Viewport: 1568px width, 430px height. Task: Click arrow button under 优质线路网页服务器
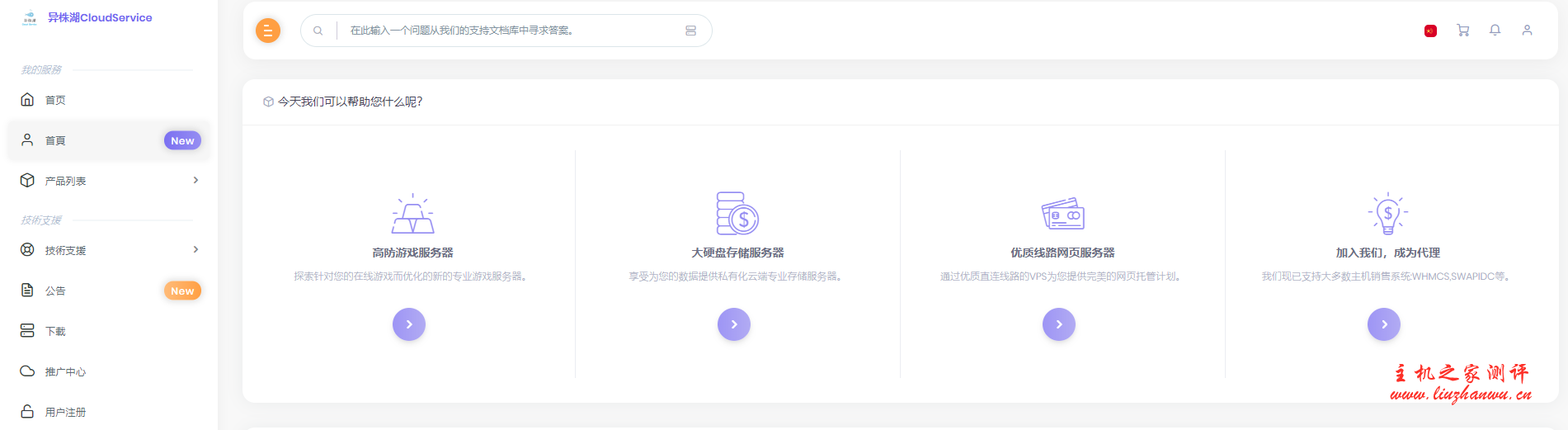(1058, 324)
